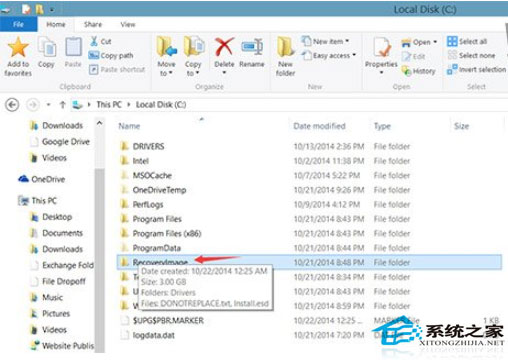Click Select none in the ribbon
This screenshot has width=508, height=360.
click(x=471, y=55)
